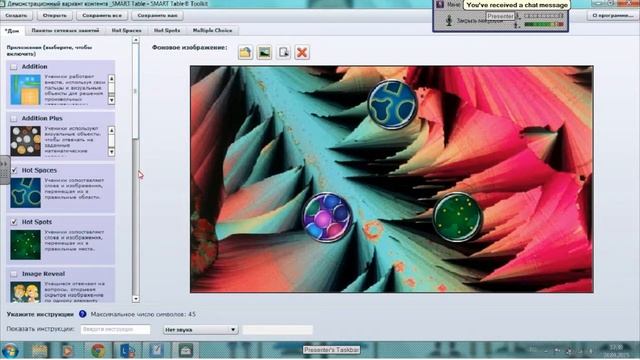Image resolution: width=640 pixels, height=360 pixels.
Task: Switch to the Multiple Choice tab
Action: [x=212, y=31]
